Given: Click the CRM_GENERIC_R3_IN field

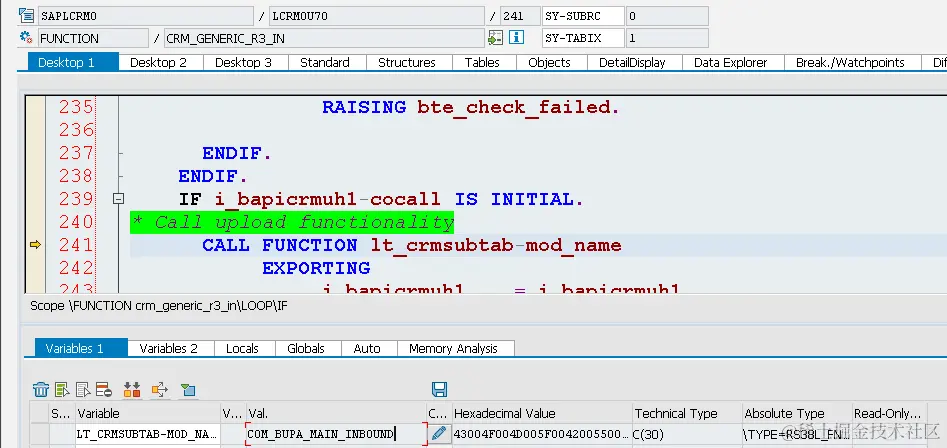Looking at the screenshot, I should (324, 38).
